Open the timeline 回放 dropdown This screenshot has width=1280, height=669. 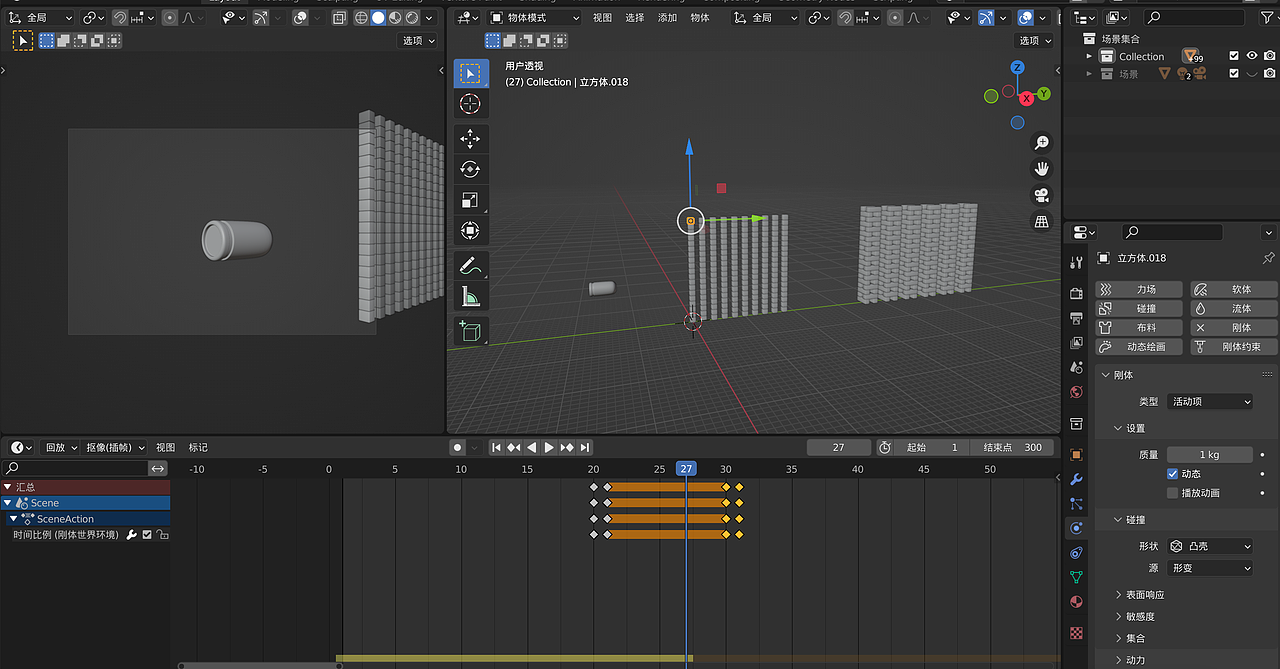61,447
